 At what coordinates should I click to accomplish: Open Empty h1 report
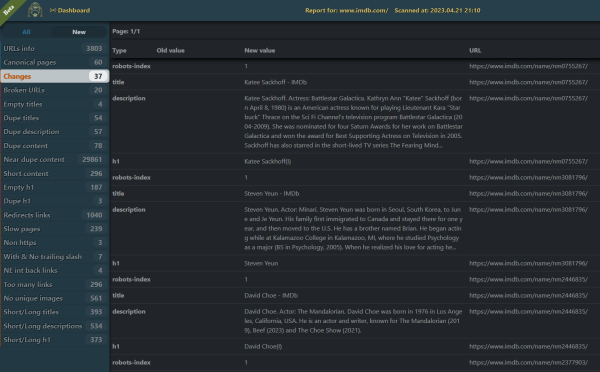point(54,187)
